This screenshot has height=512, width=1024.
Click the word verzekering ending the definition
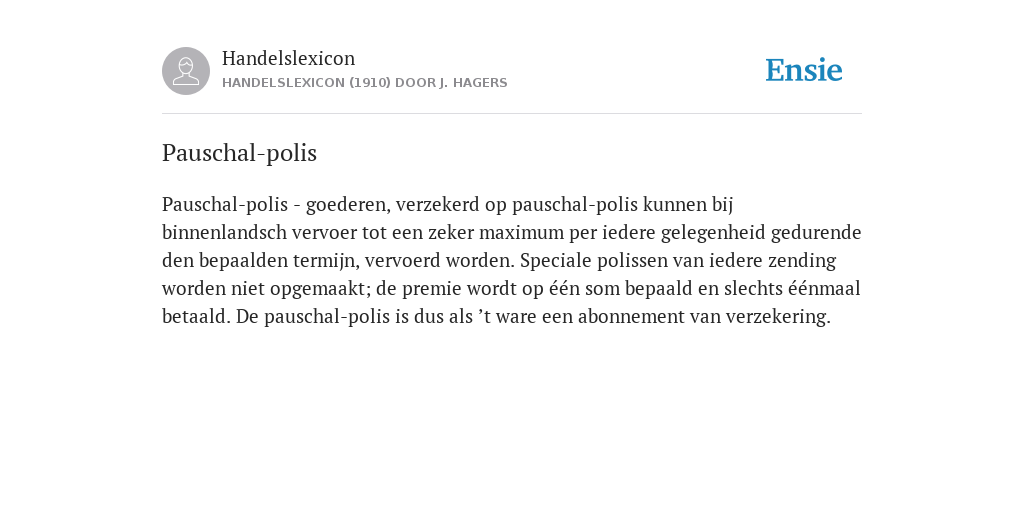coord(778,317)
